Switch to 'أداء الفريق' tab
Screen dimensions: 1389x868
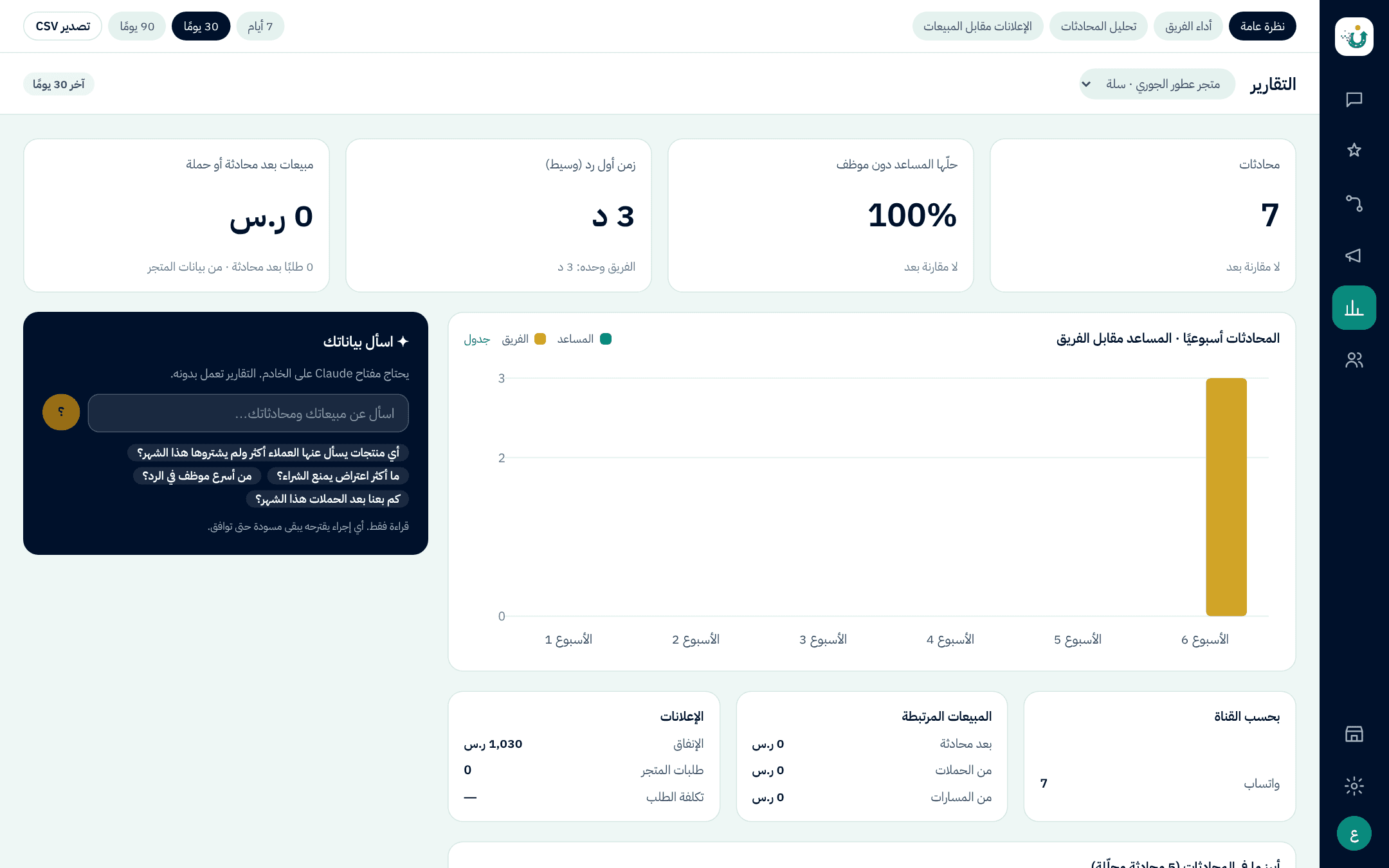(x=1188, y=26)
